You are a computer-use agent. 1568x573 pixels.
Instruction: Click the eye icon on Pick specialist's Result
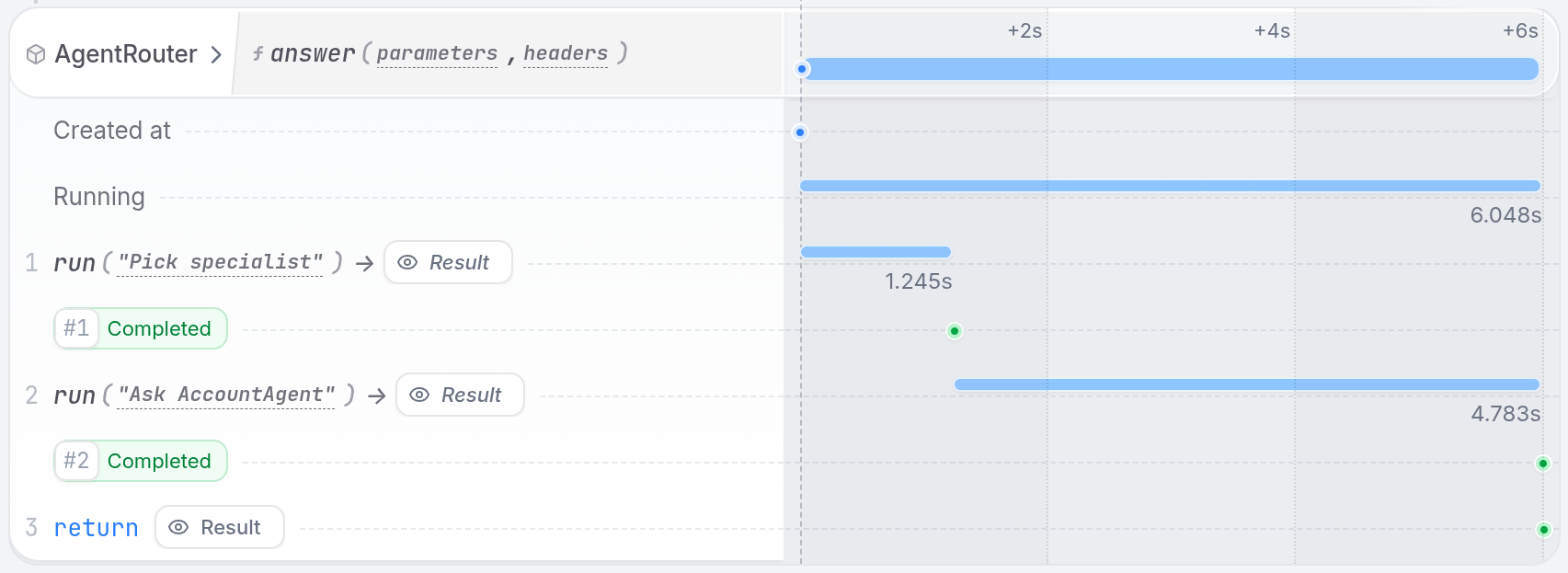406,262
